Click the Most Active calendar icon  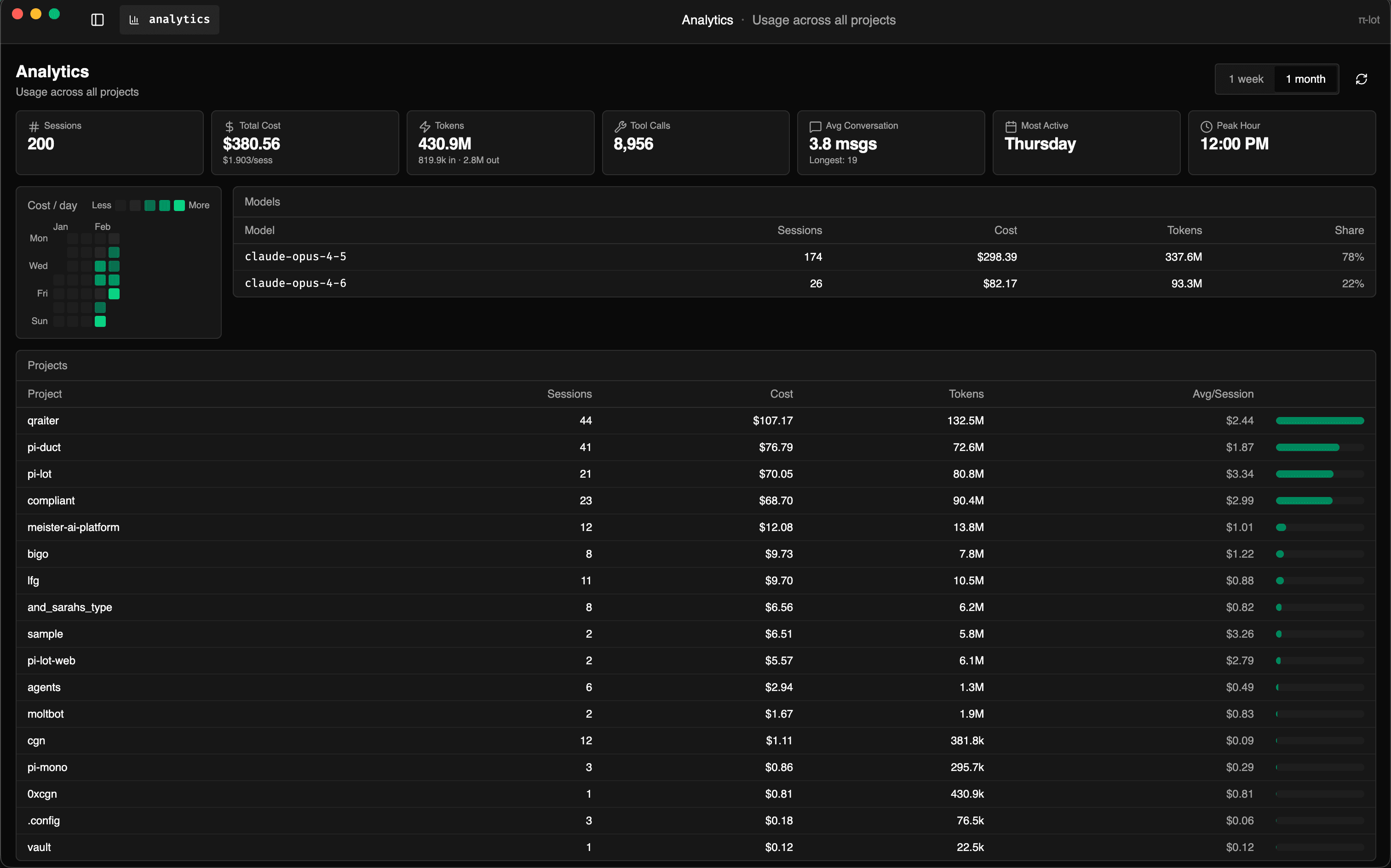pyautogui.click(x=1011, y=126)
